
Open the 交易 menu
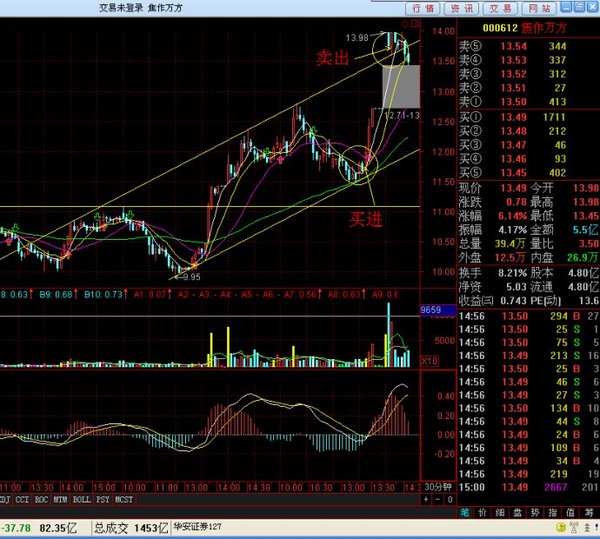pos(501,8)
